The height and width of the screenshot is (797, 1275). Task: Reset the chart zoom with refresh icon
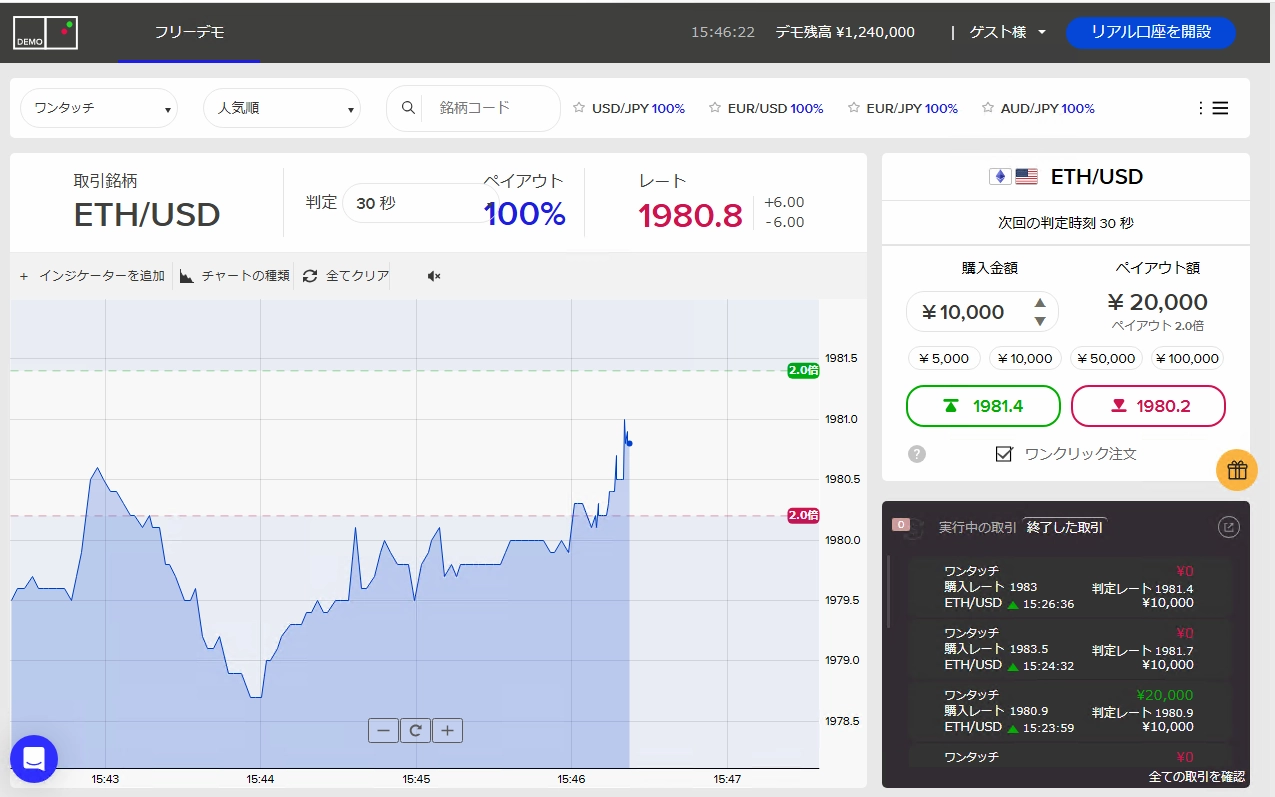[415, 731]
